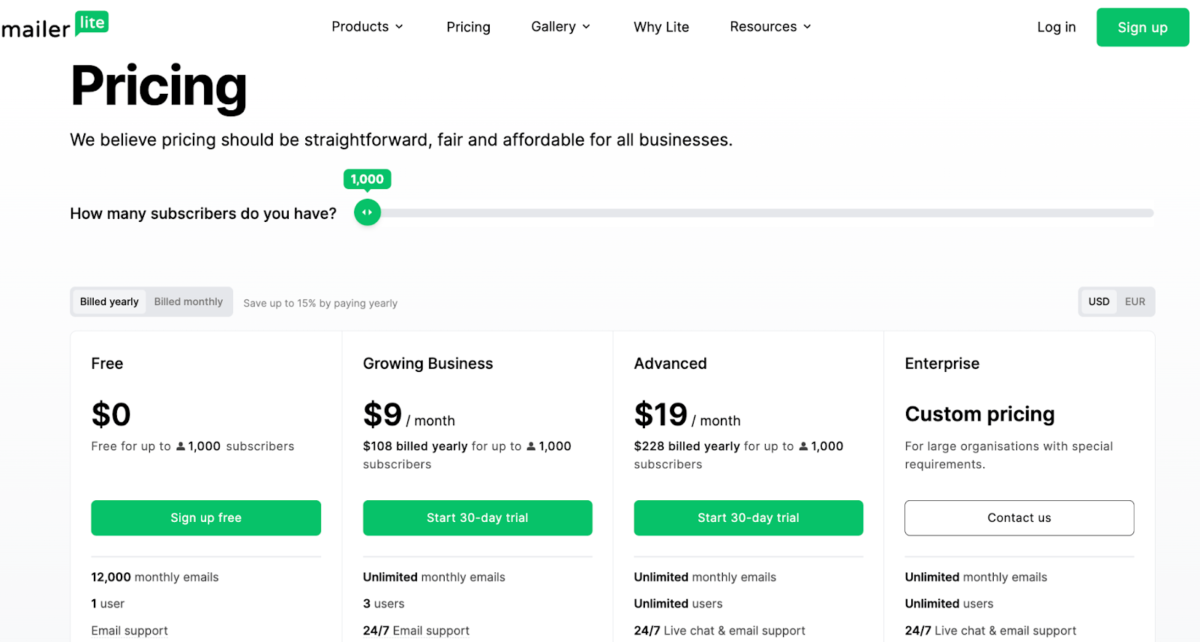Select EUR as the currency
The height and width of the screenshot is (642, 1200).
point(1135,301)
